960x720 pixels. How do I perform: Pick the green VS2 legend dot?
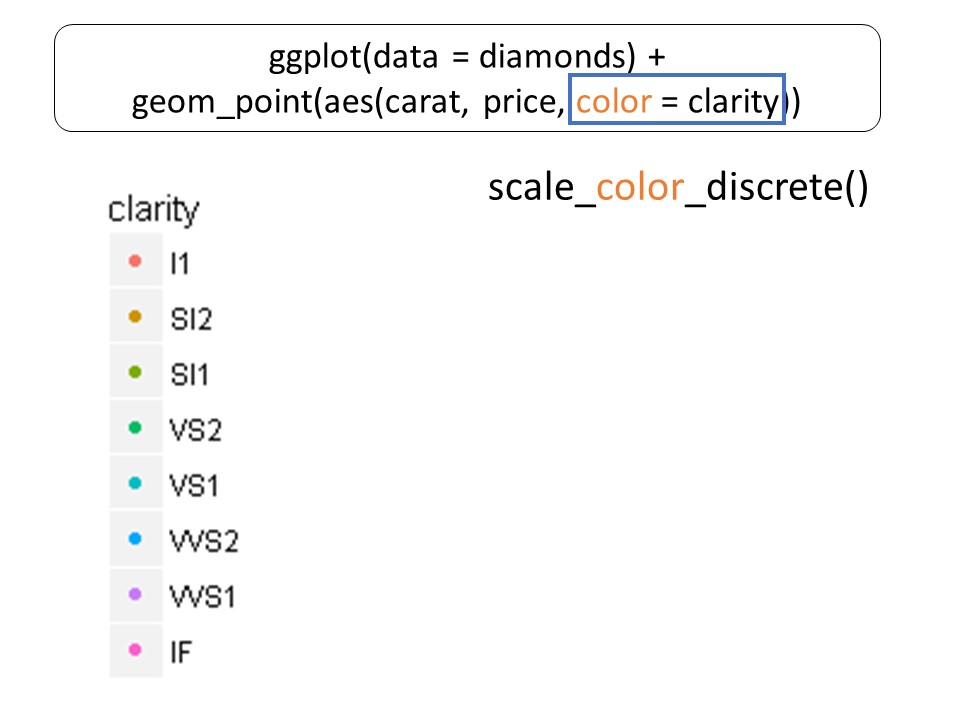136,430
